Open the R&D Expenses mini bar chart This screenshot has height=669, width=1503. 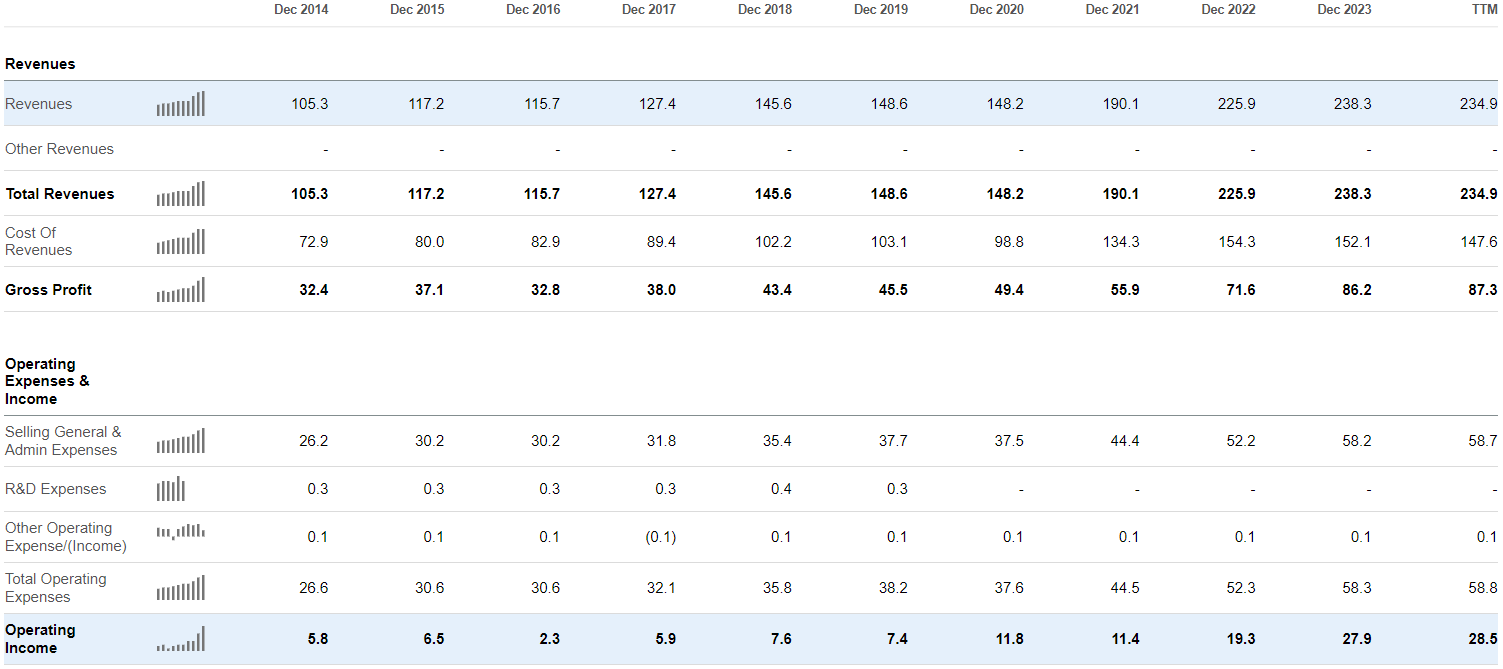[x=171, y=489]
